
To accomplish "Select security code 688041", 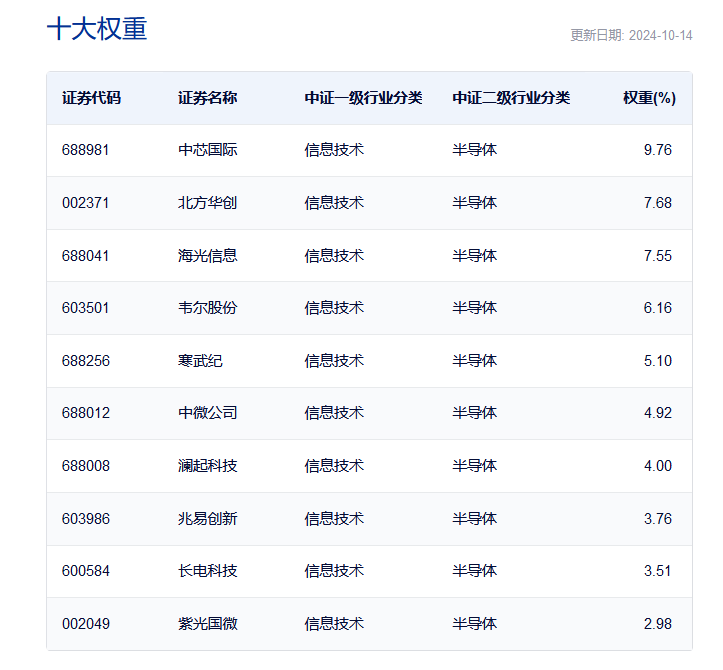I will tap(85, 256).
